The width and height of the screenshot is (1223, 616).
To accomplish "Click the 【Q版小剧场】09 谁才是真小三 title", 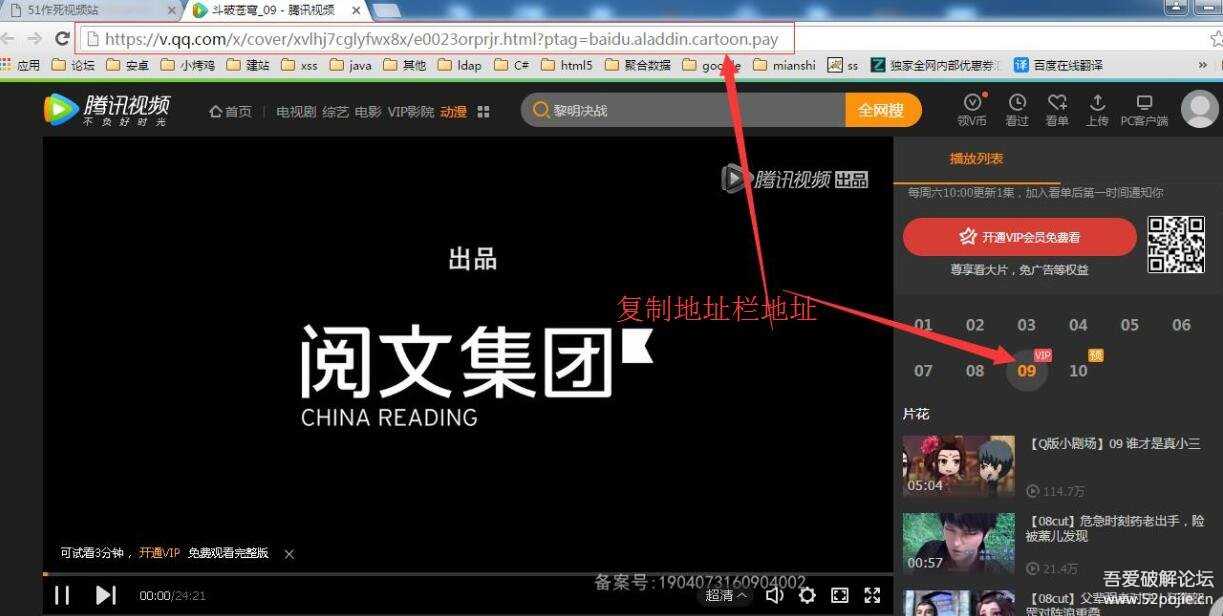I will pos(1113,444).
